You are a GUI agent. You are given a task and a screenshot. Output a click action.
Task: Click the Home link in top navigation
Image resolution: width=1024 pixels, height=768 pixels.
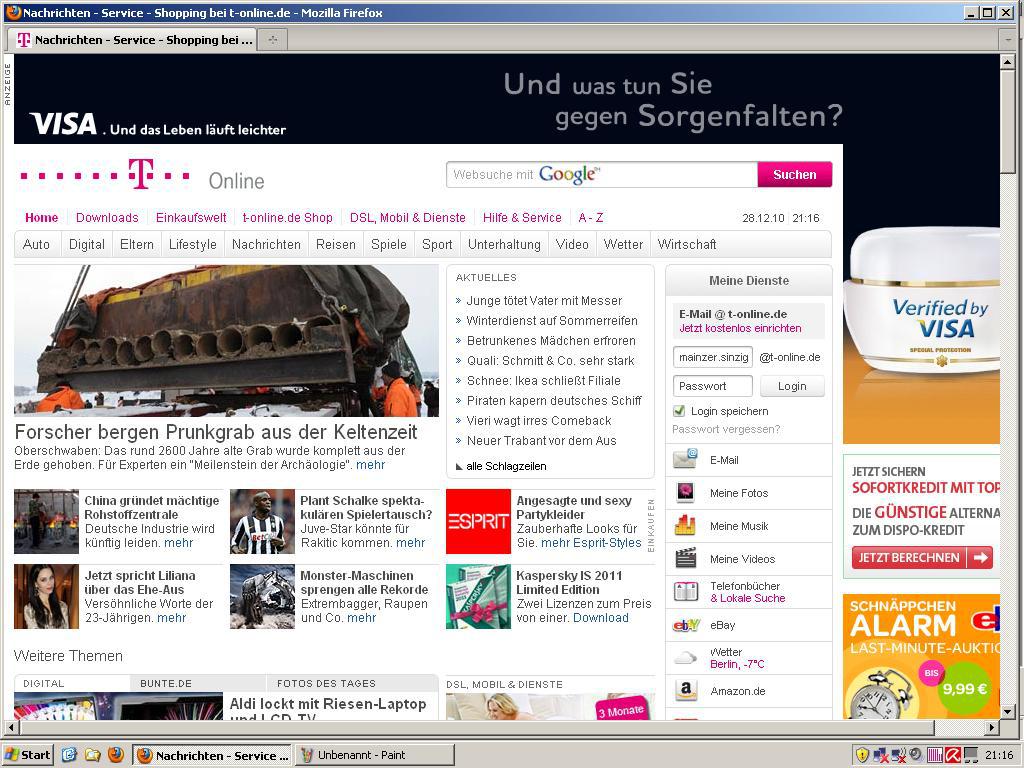(x=41, y=217)
